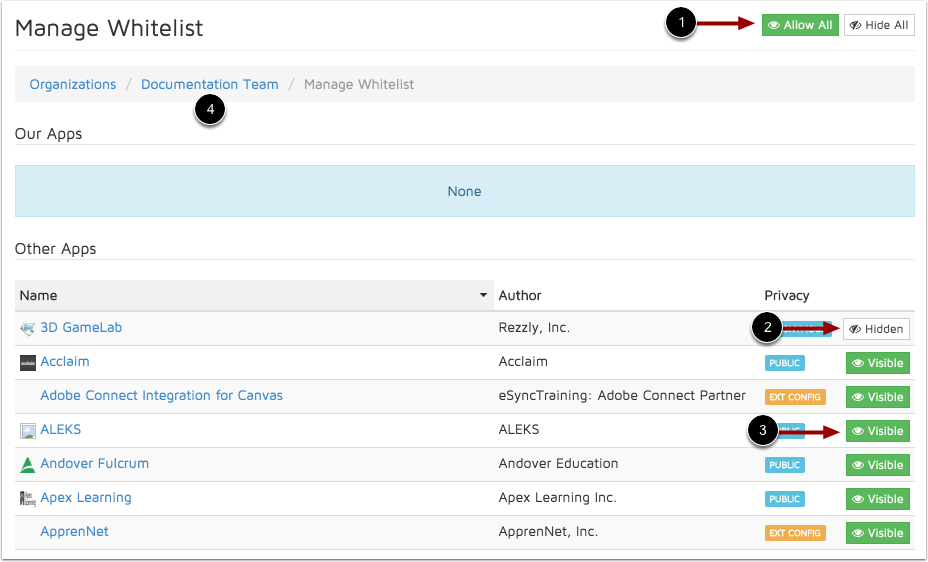
Task: Select author text ApprenNet, Inc.
Action: 548,531
